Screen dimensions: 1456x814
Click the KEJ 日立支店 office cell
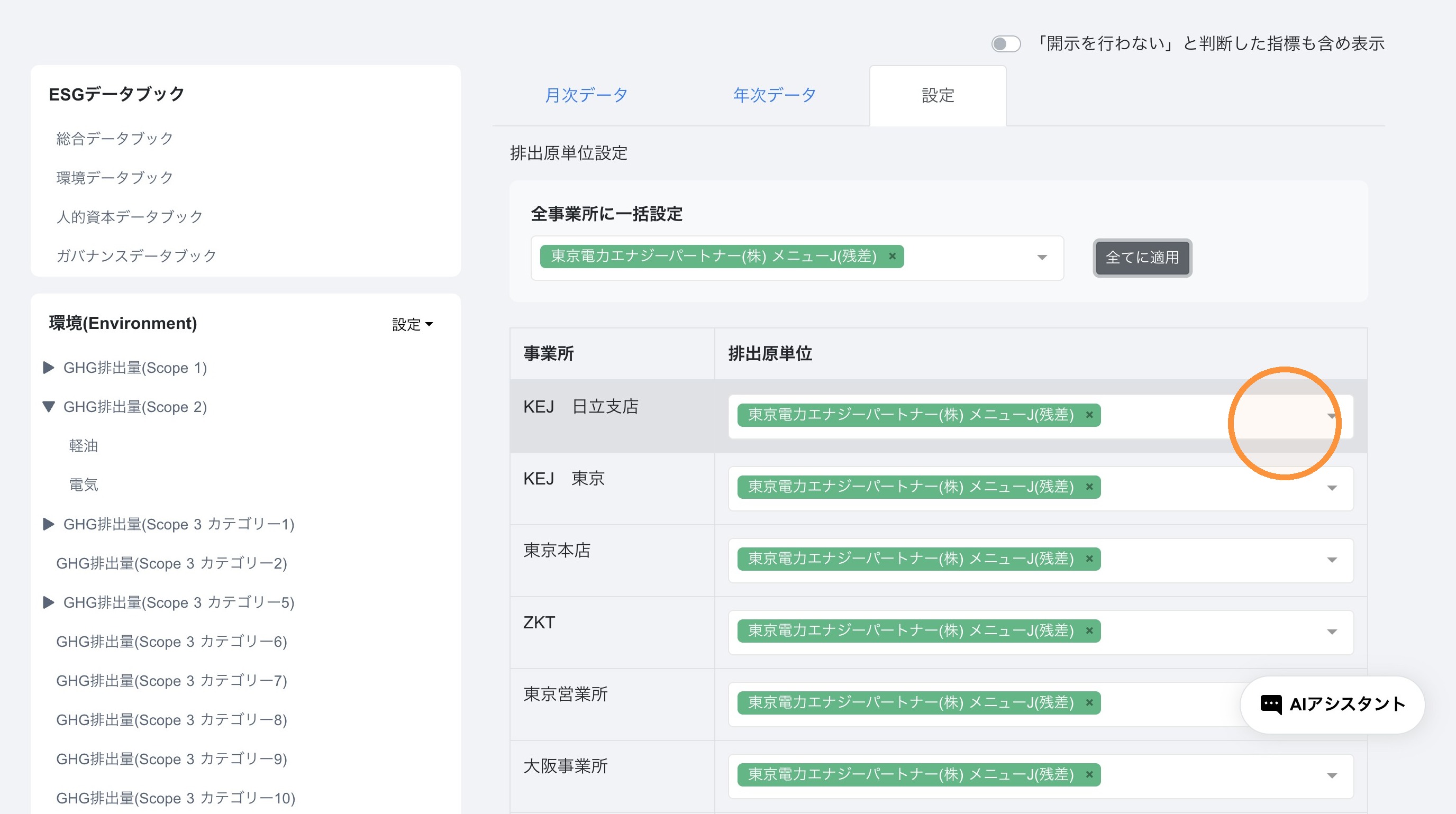[x=612, y=416]
